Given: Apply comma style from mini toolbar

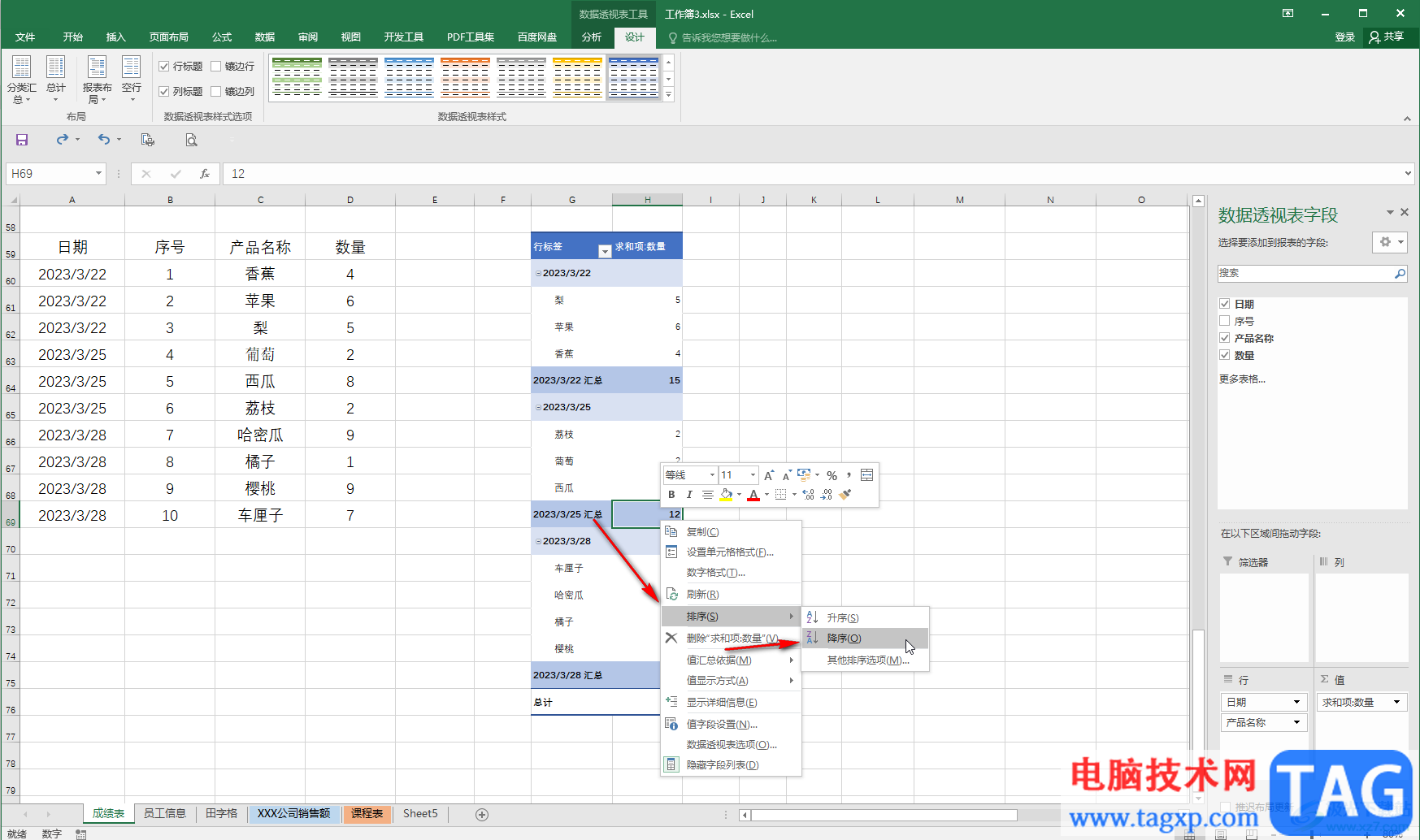Looking at the screenshot, I should 849,475.
